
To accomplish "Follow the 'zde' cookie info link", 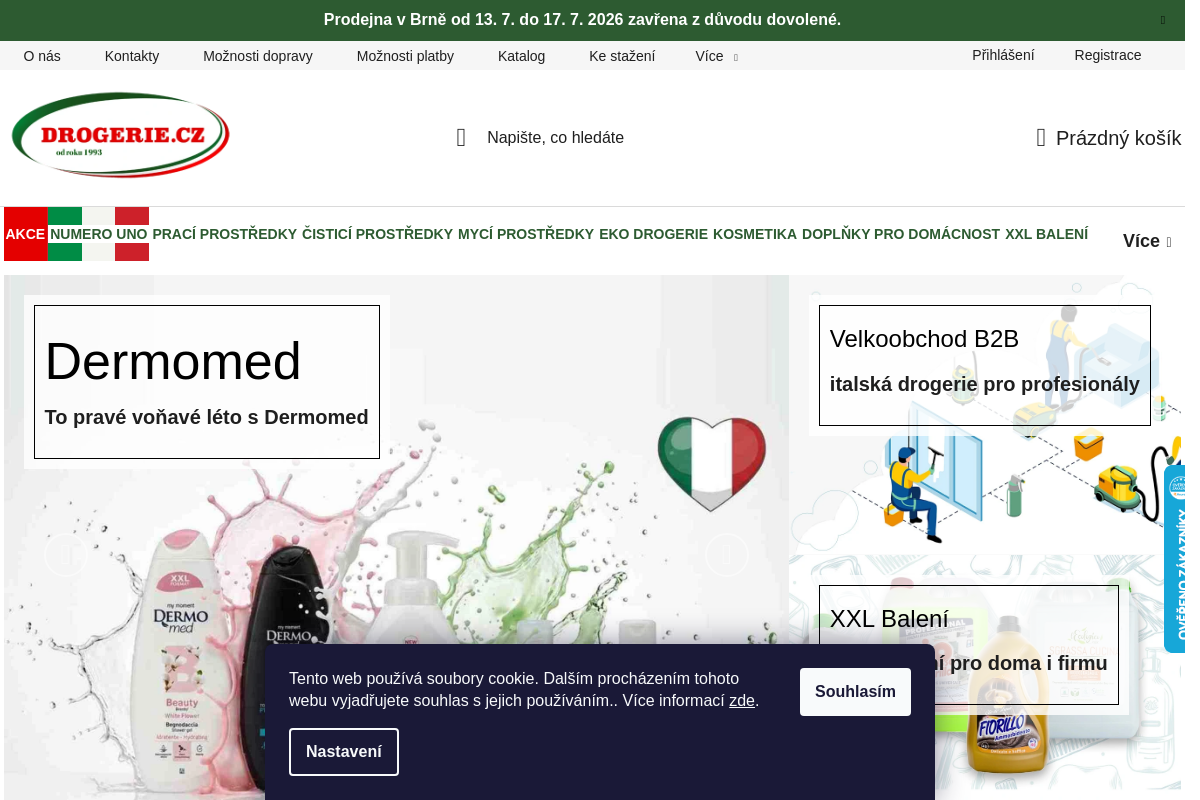I will click(x=742, y=701).
